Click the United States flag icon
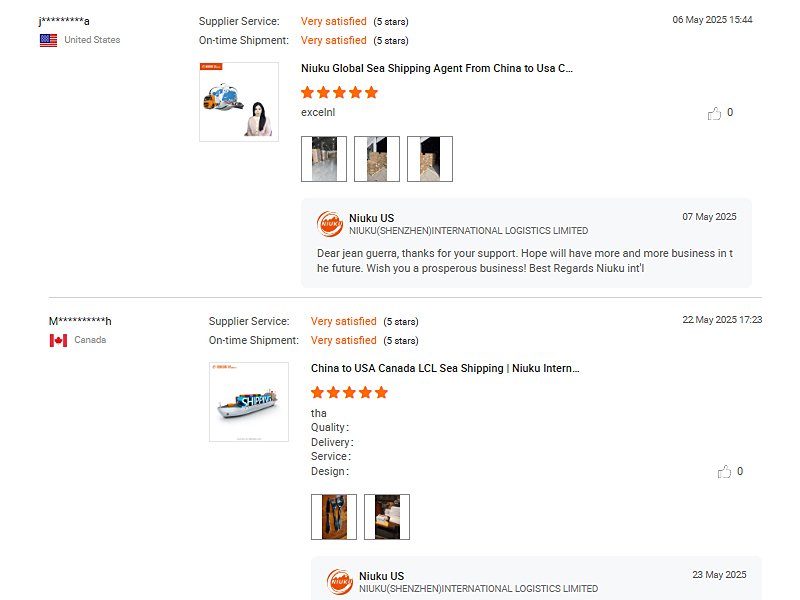This screenshot has width=800, height=600. coord(48,40)
